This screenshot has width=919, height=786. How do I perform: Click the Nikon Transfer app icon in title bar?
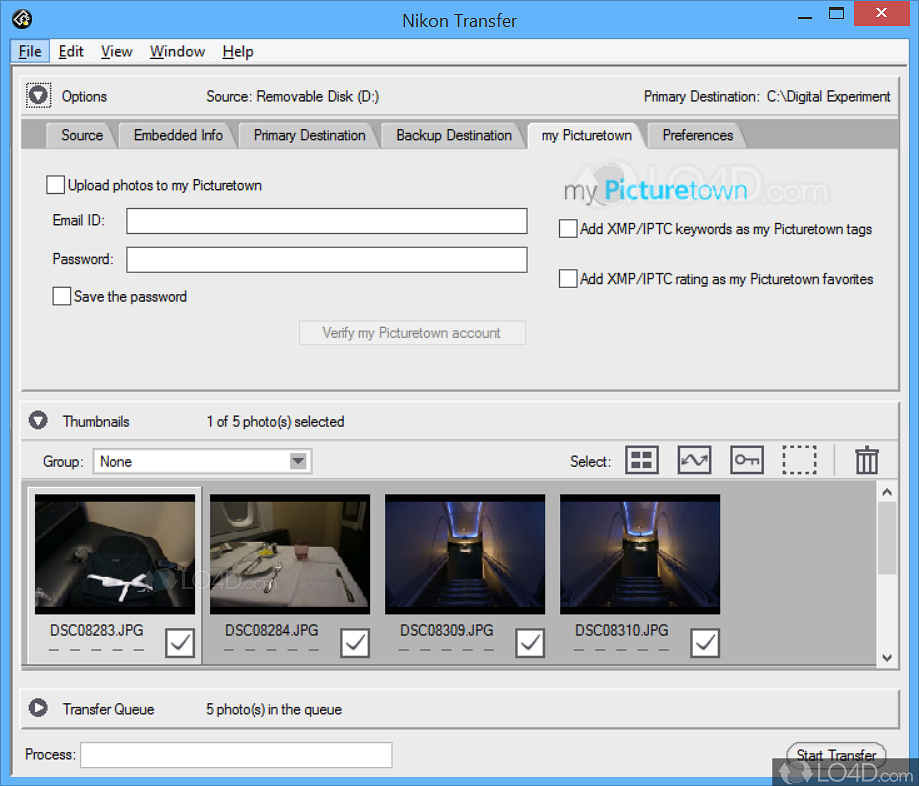click(x=22, y=19)
